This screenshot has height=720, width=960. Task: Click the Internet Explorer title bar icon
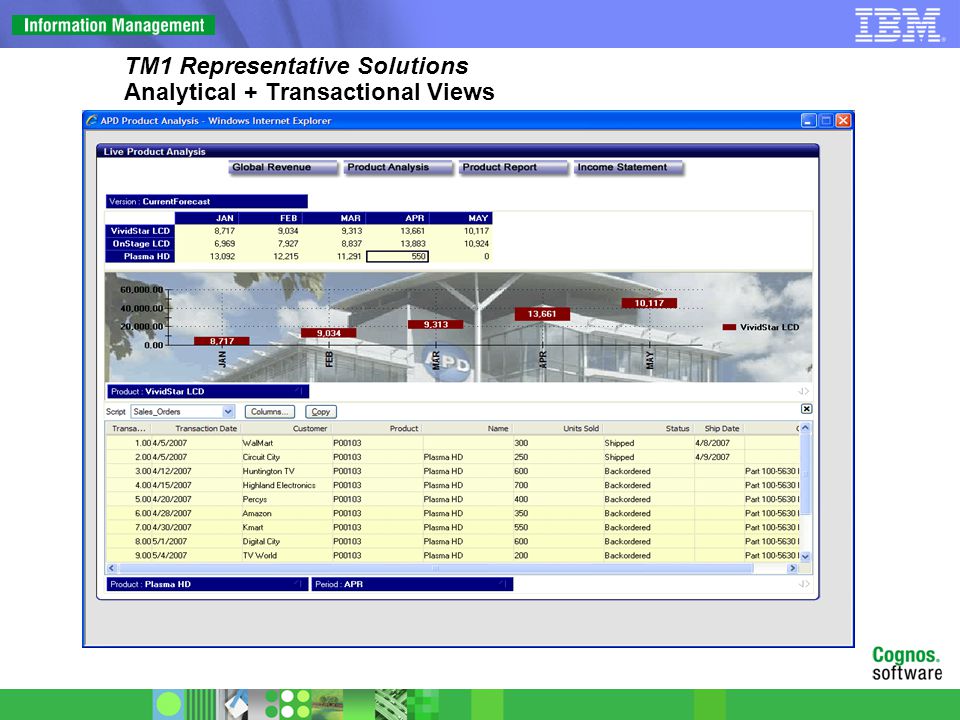(x=92, y=121)
